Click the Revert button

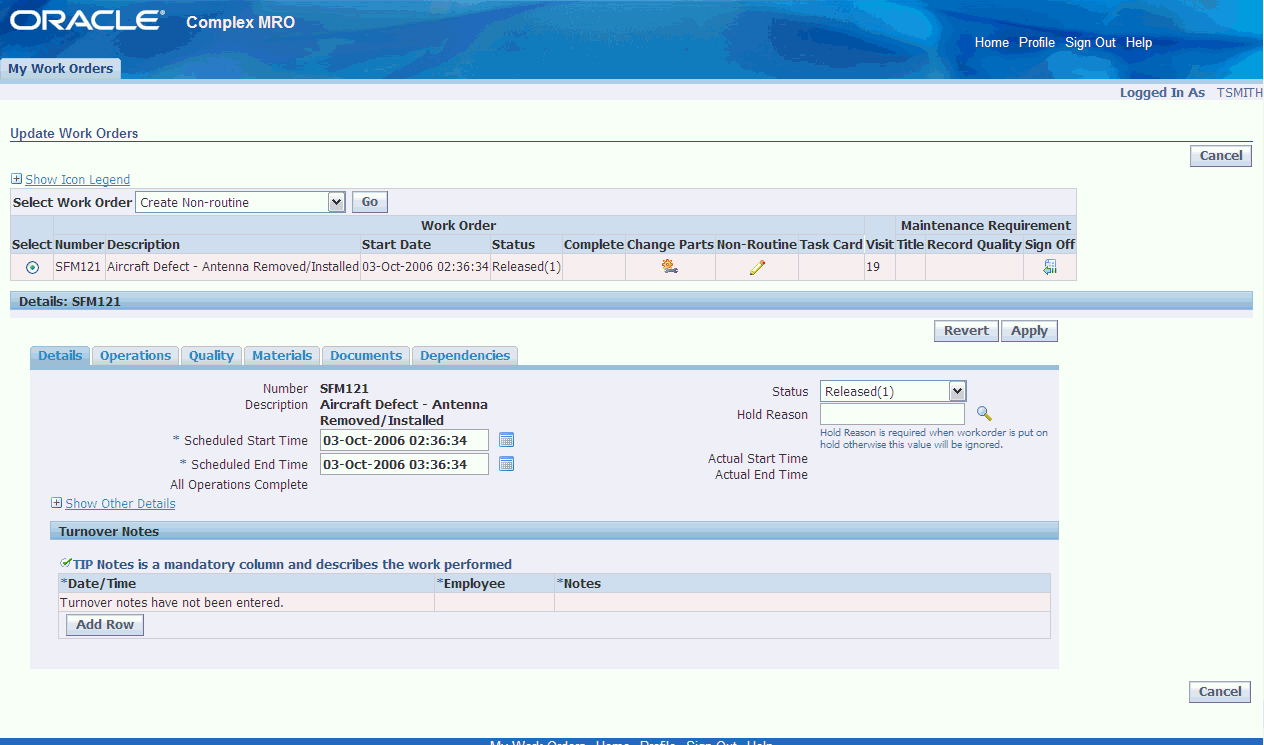(967, 331)
